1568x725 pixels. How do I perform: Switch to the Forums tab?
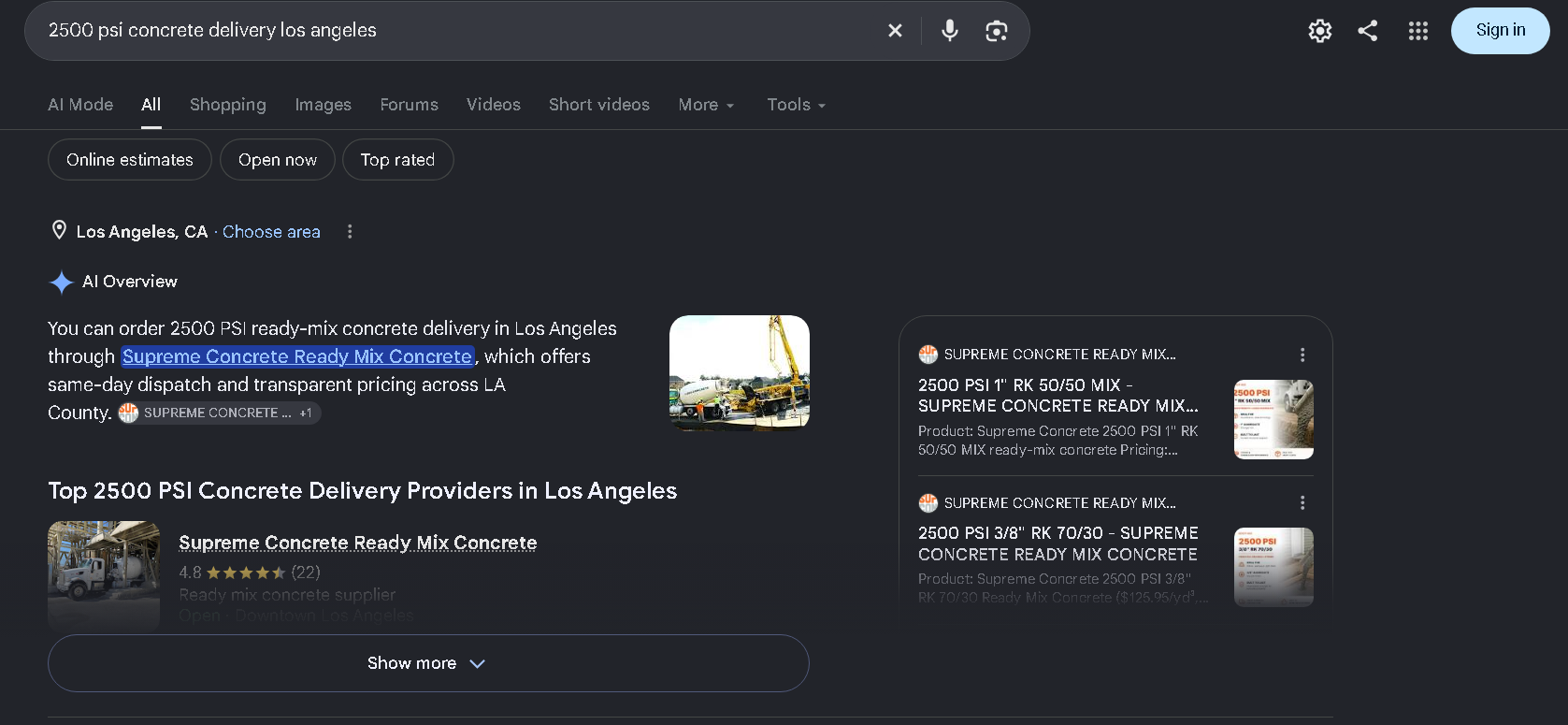coord(409,105)
